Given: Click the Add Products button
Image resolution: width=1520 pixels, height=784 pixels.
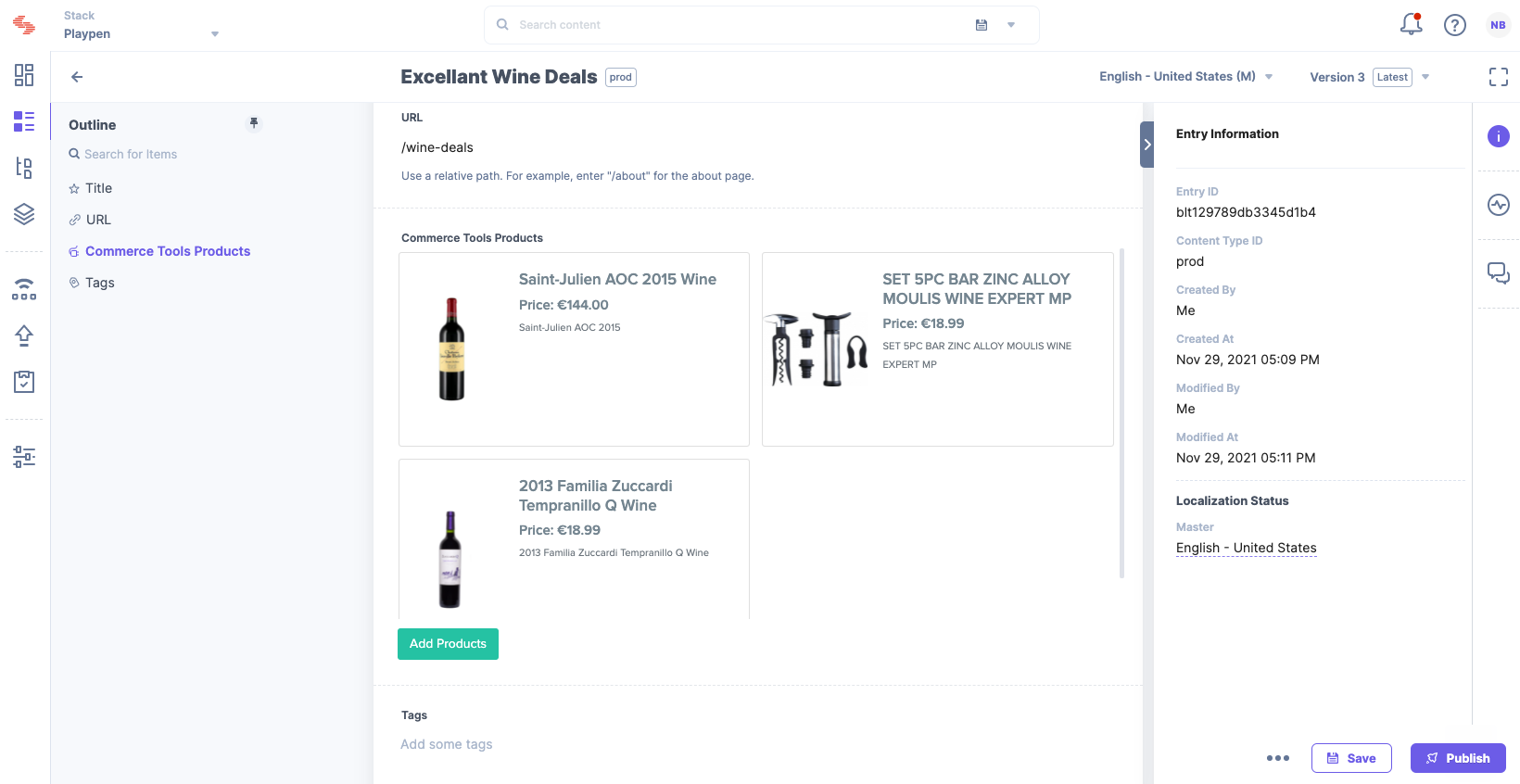Looking at the screenshot, I should pyautogui.click(x=448, y=644).
